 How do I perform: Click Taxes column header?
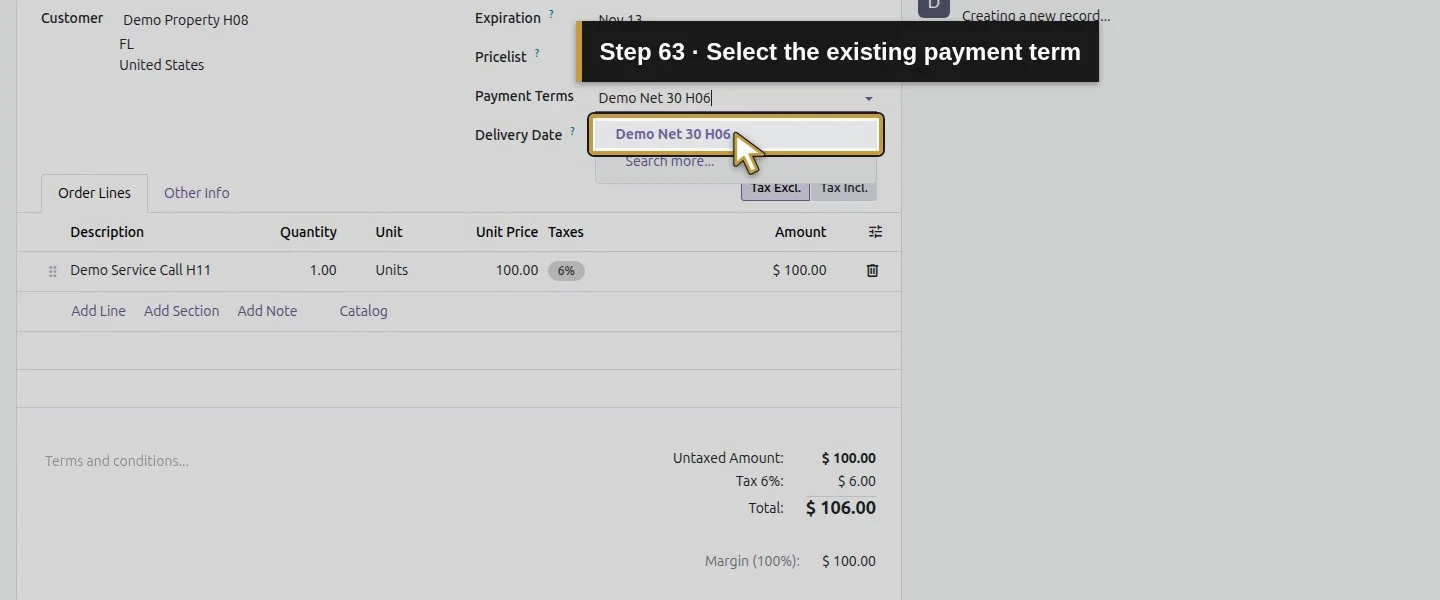point(566,232)
